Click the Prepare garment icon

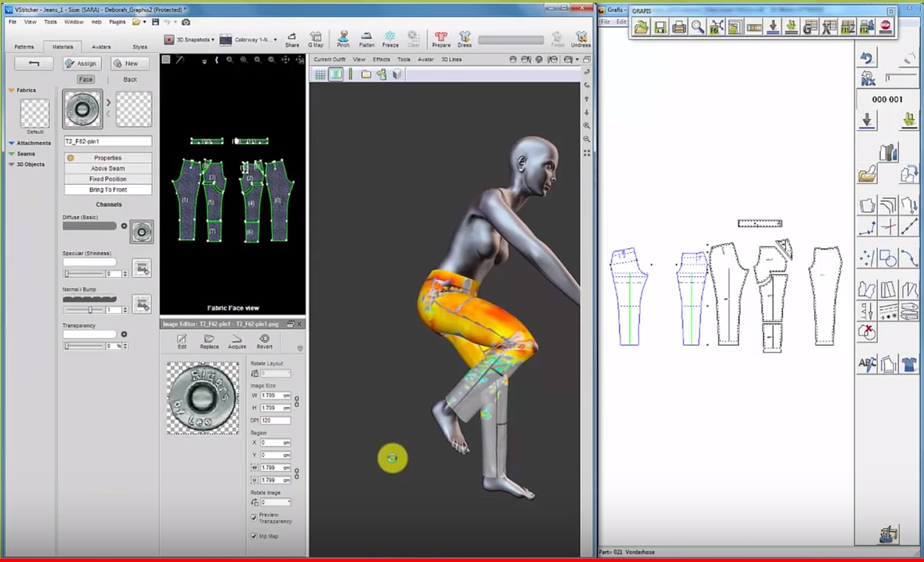[441, 38]
